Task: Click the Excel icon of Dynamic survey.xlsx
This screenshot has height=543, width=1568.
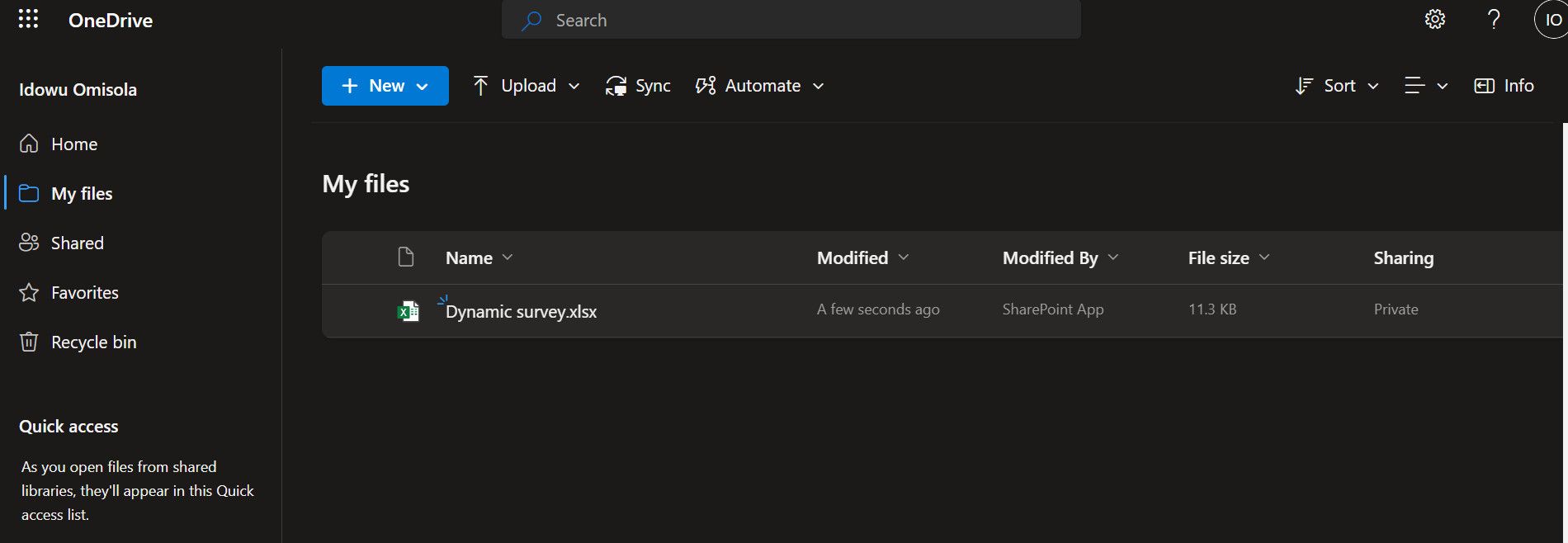Action: [408, 311]
